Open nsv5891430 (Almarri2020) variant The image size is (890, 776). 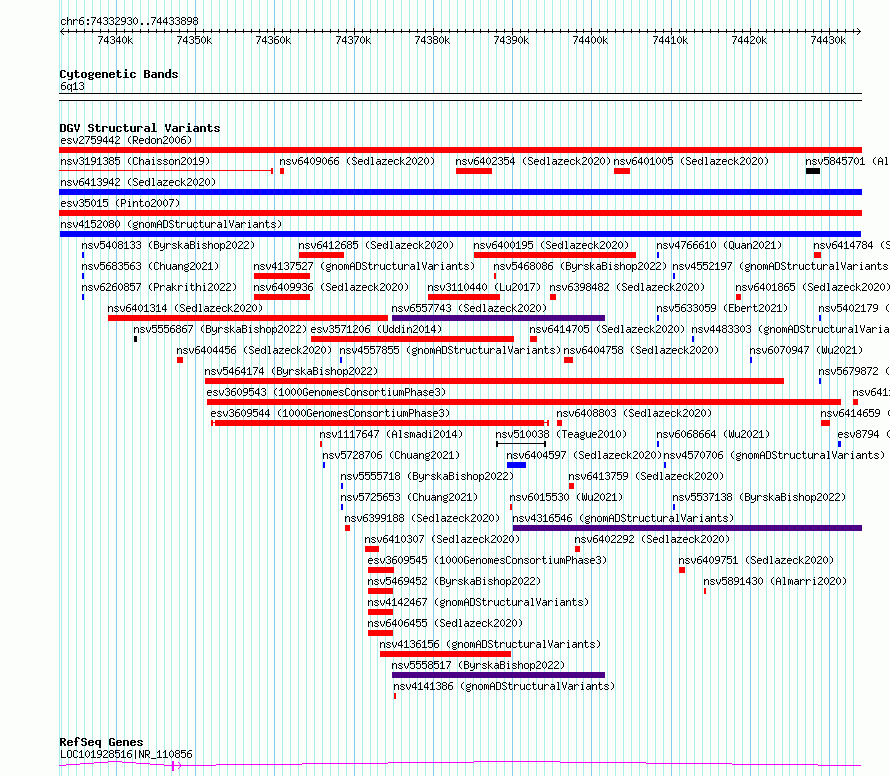[775, 581]
